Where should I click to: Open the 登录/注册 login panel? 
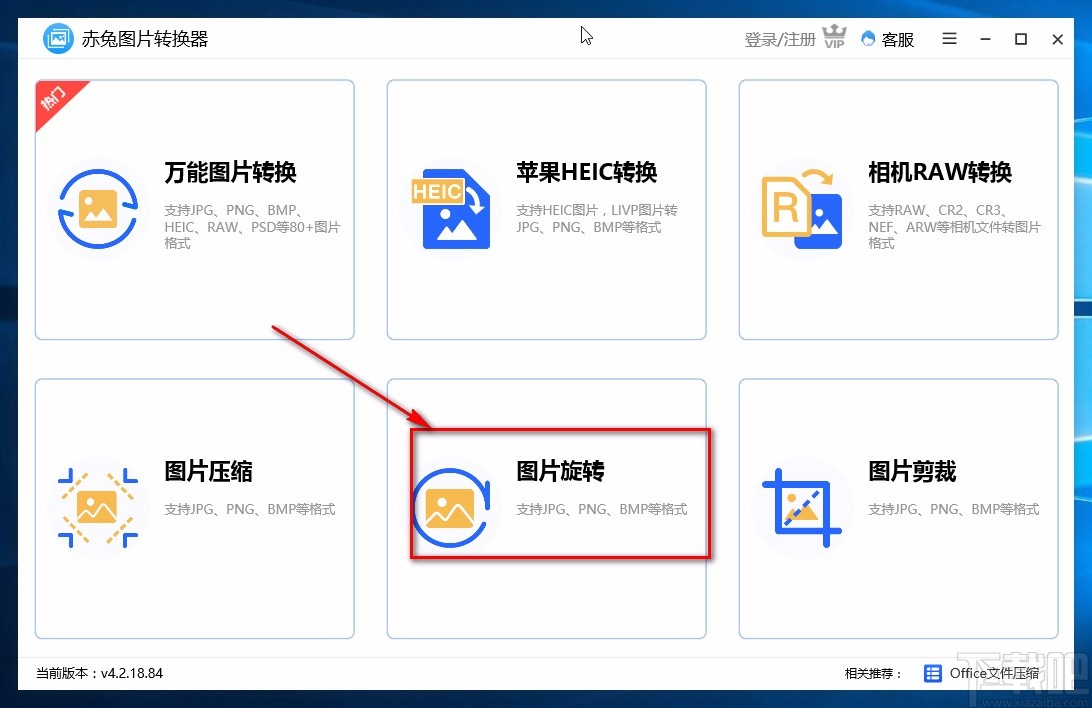pyautogui.click(x=779, y=39)
